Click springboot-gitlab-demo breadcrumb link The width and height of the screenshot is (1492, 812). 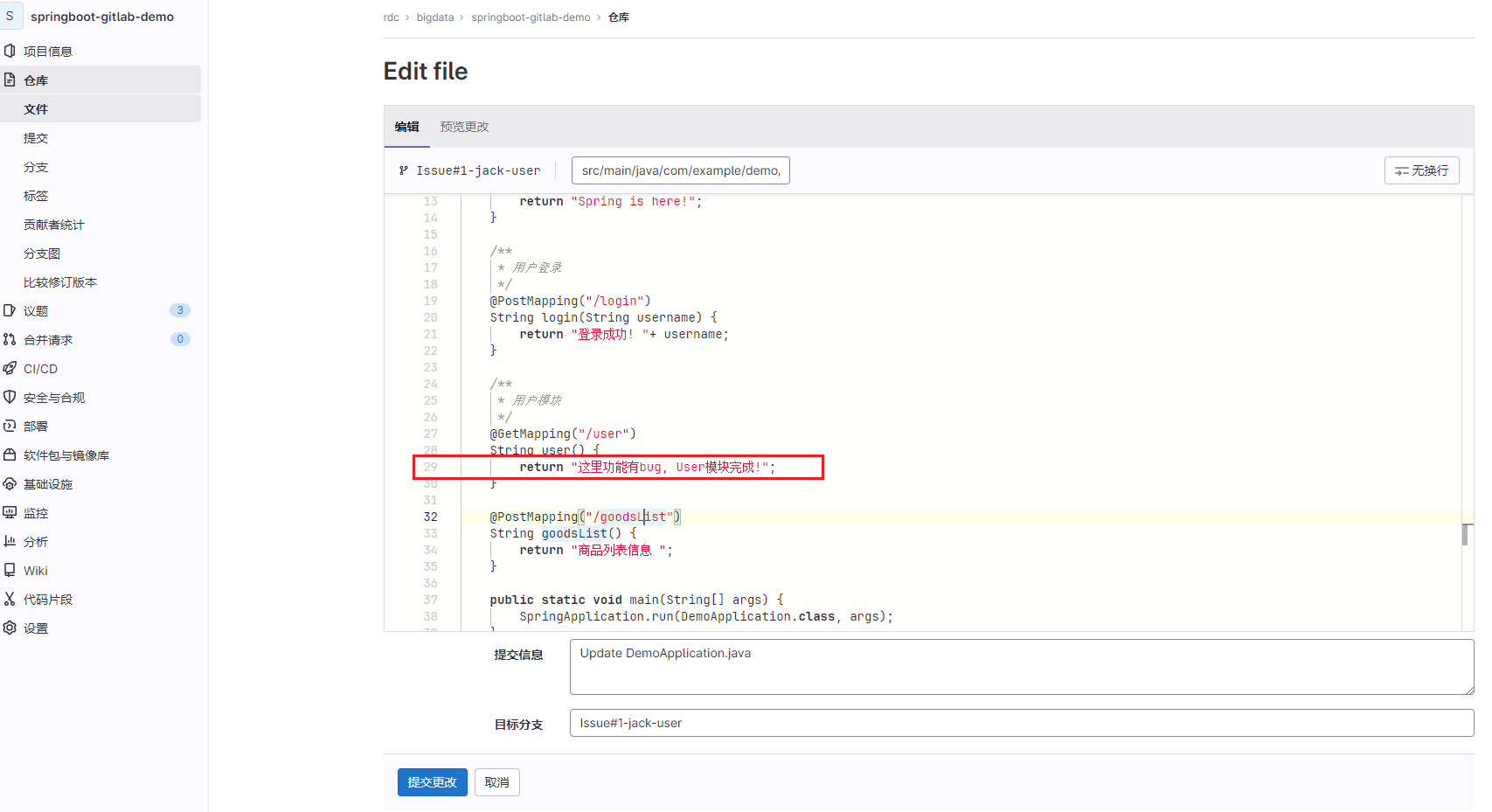pyautogui.click(x=531, y=17)
